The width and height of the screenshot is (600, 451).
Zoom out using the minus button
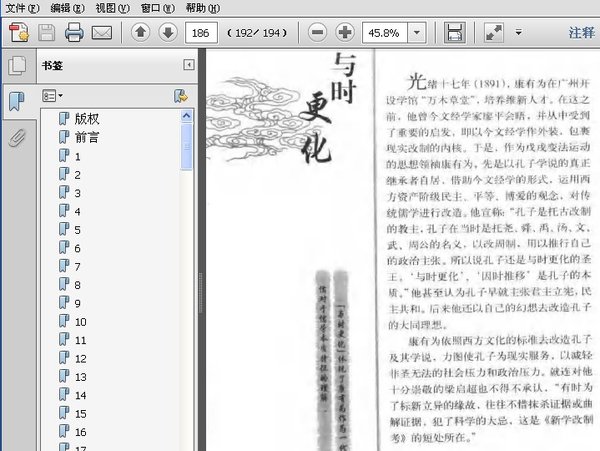click(317, 33)
